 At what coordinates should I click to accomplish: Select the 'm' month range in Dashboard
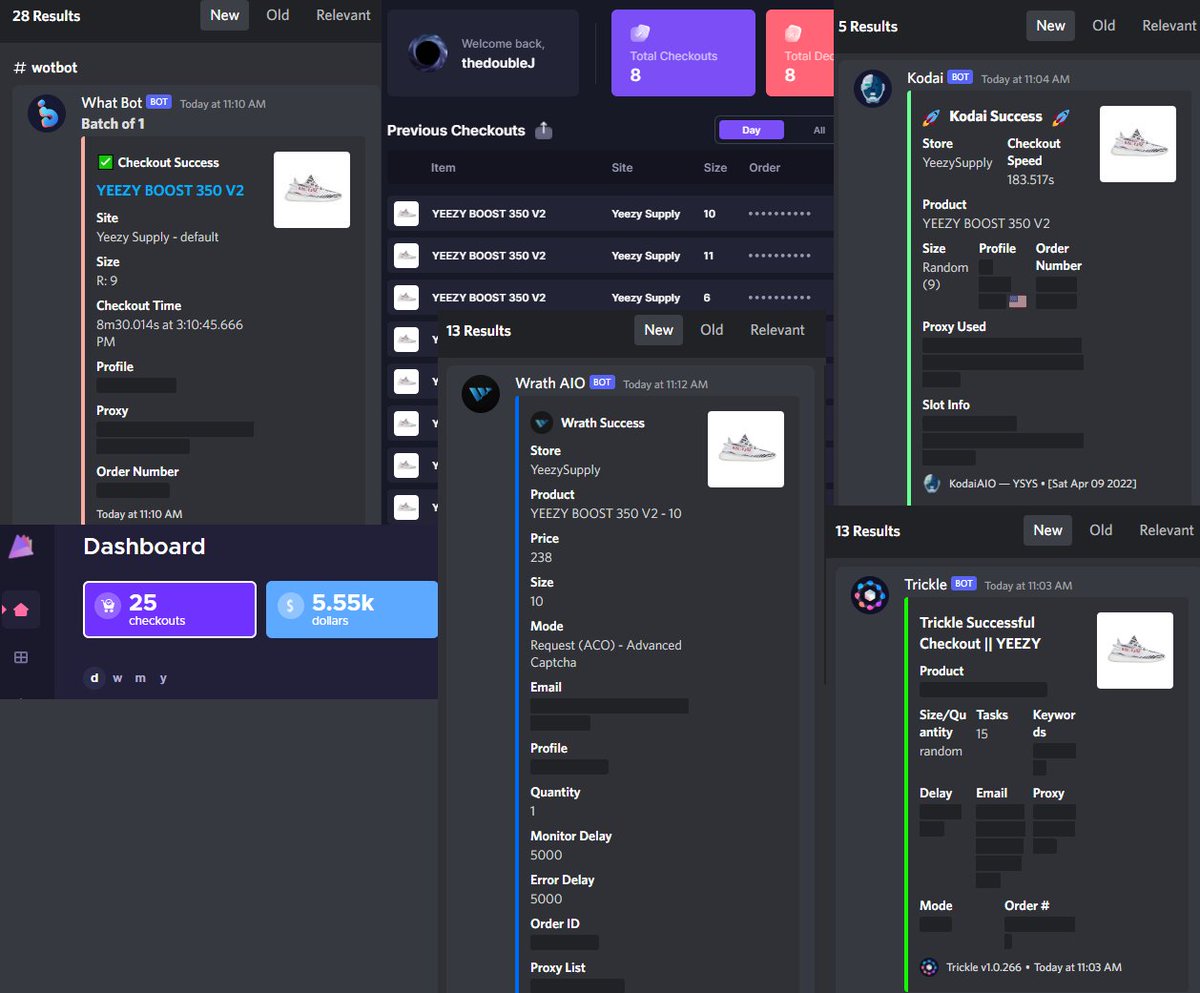click(140, 678)
